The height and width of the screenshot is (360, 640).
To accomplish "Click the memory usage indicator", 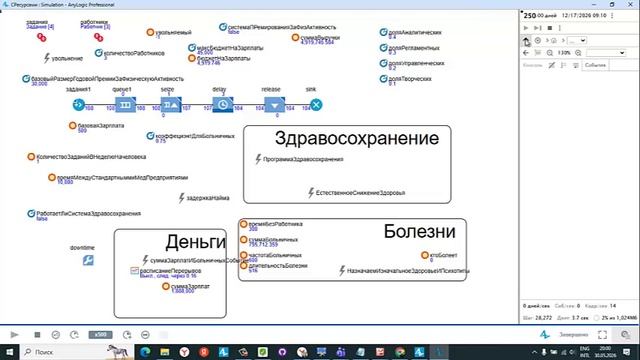I will click(x=616, y=318).
